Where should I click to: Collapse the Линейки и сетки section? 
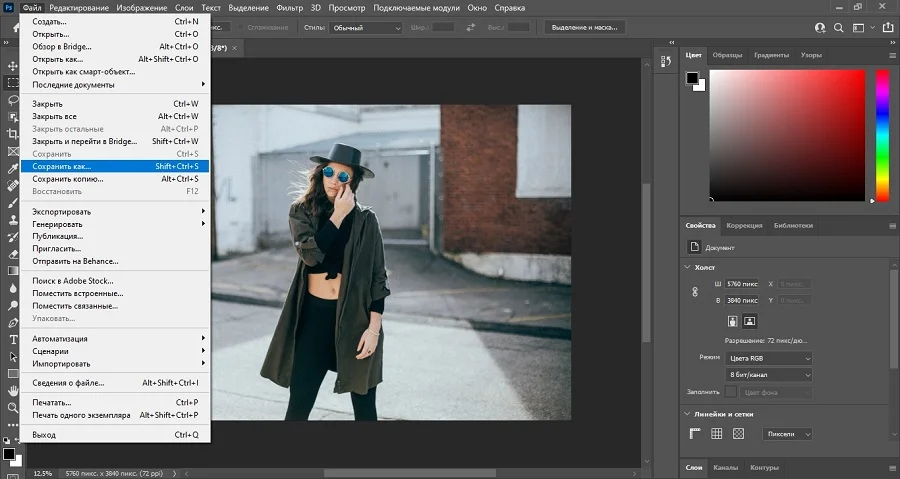(x=687, y=414)
